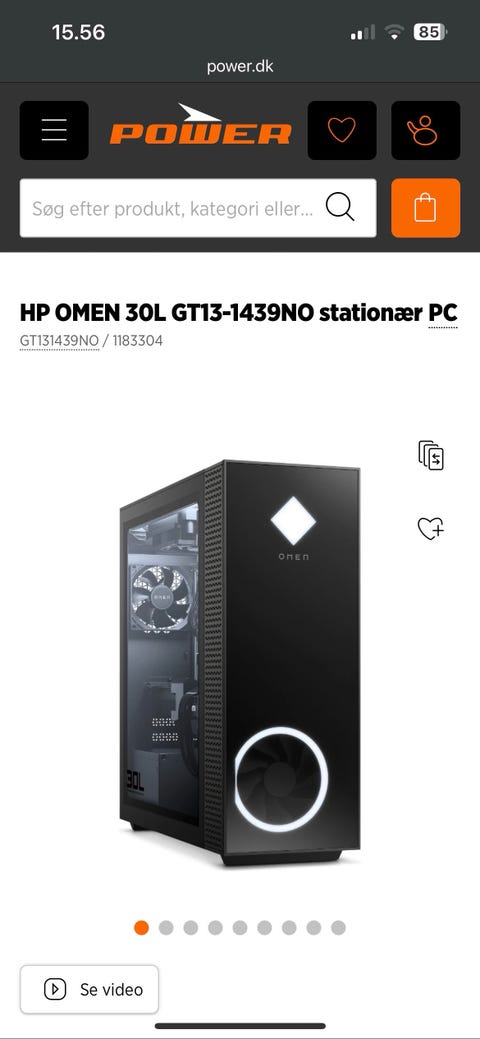Viewport: 480px width, 1039px height.
Task: Click the search magnifier icon
Action: coord(340,208)
